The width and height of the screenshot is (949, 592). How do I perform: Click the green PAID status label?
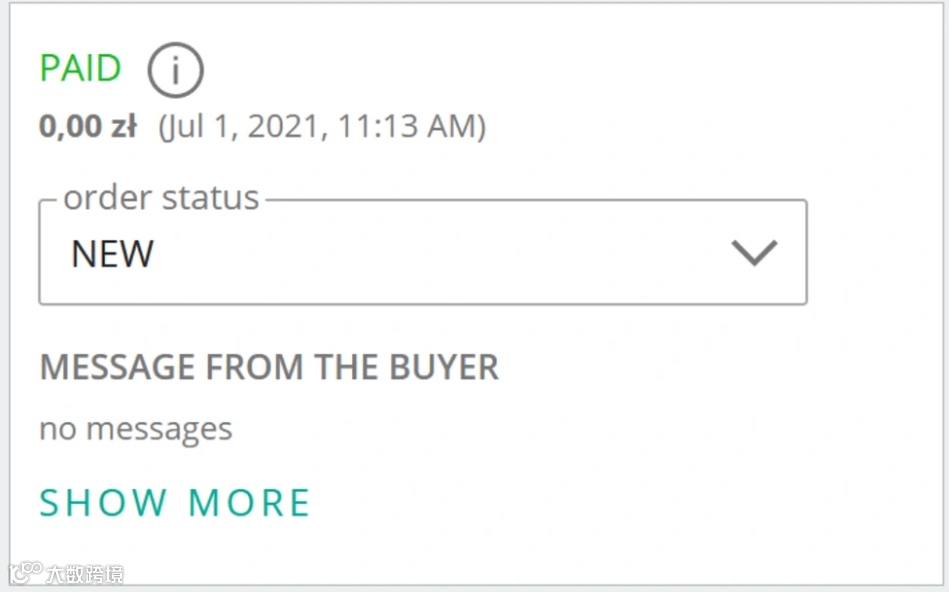(x=80, y=69)
